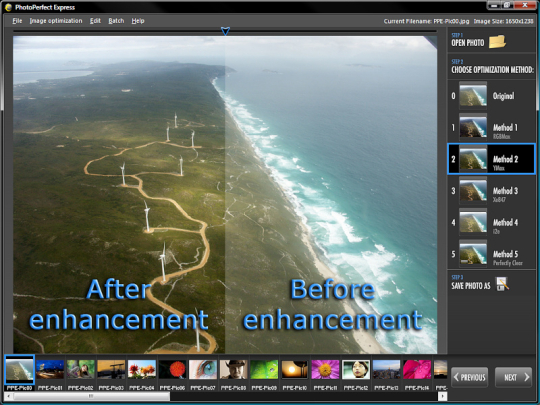Select the night road lights thumbnail PPE-Pic01

pos(50,370)
